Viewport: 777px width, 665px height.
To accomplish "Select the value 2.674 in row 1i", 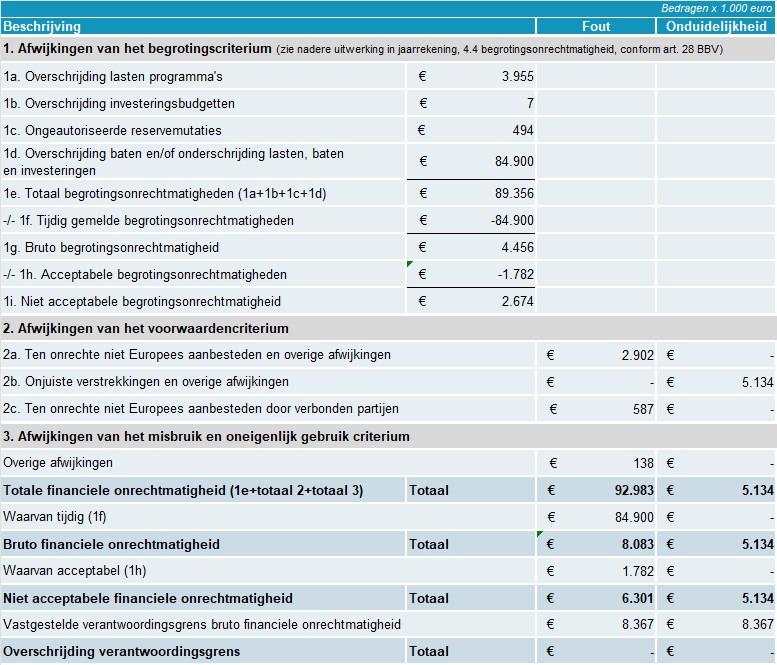I will coord(517,301).
